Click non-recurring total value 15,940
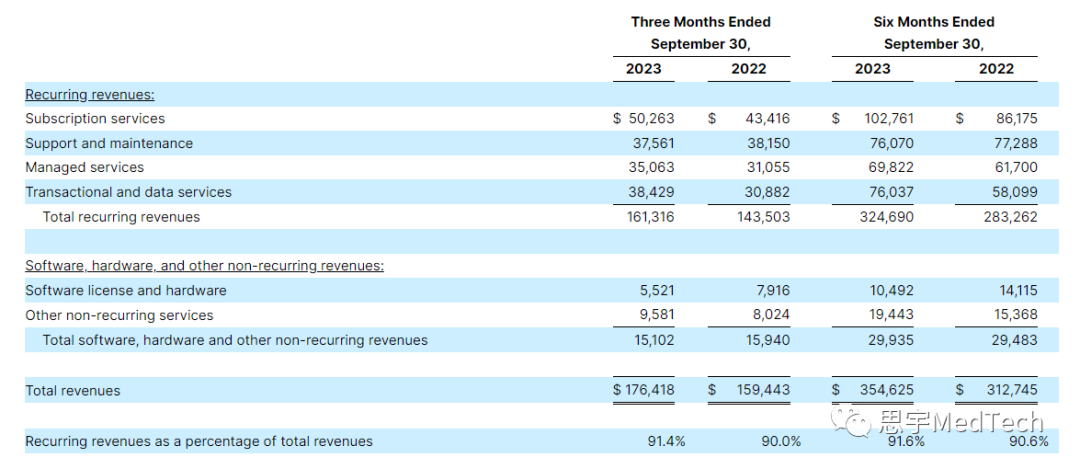The width and height of the screenshot is (1080, 469). pyautogui.click(x=767, y=340)
